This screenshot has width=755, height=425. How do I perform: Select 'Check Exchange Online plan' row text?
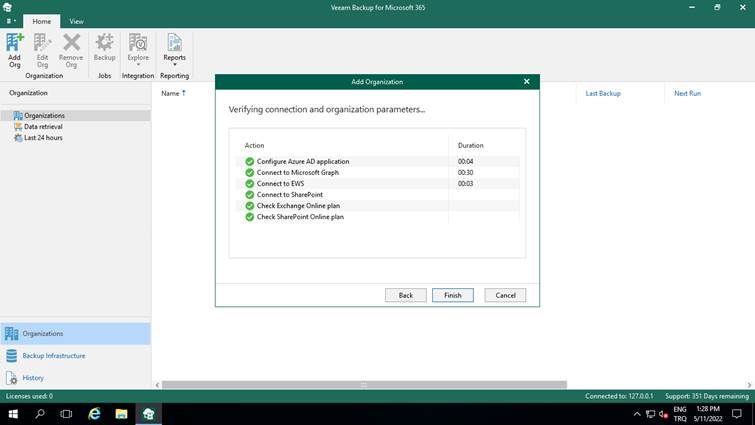[x=298, y=206]
